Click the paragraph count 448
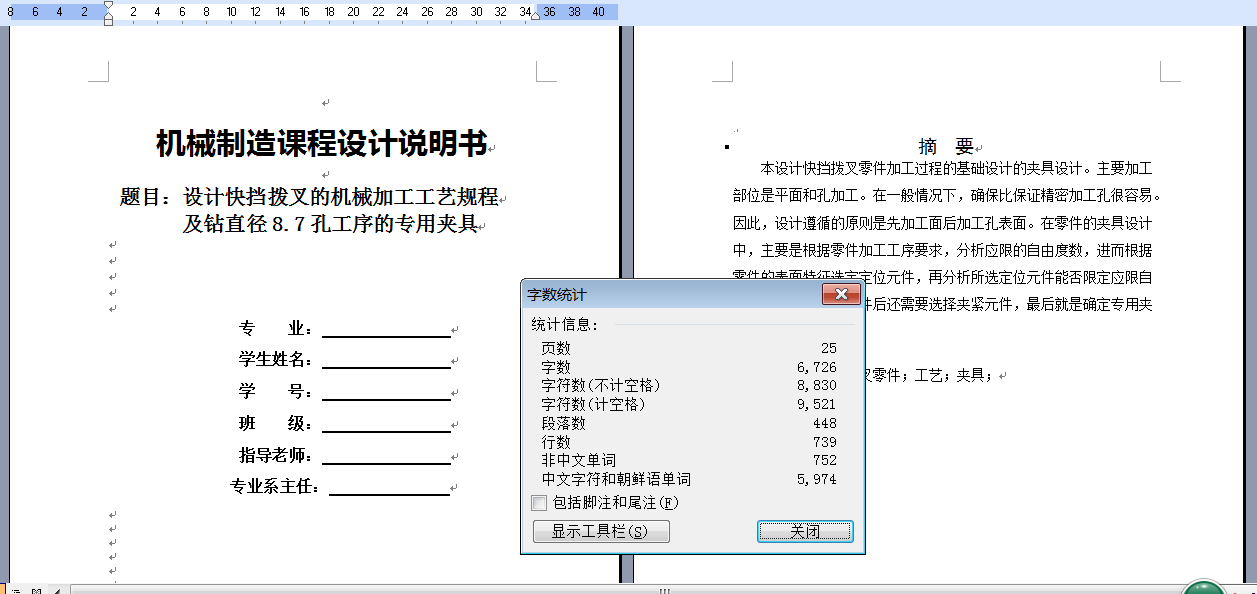 pyautogui.click(x=825, y=423)
